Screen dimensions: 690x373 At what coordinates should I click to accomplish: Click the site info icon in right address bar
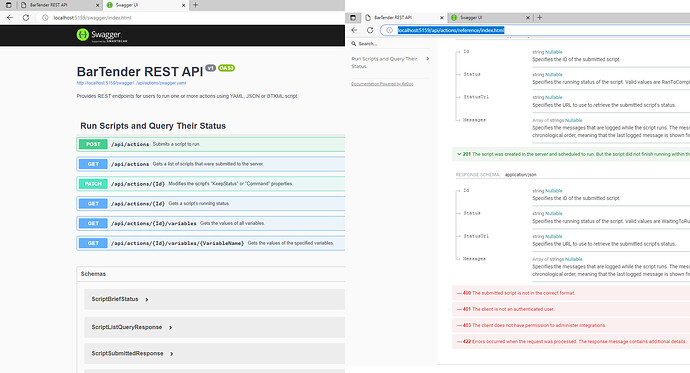point(389,30)
